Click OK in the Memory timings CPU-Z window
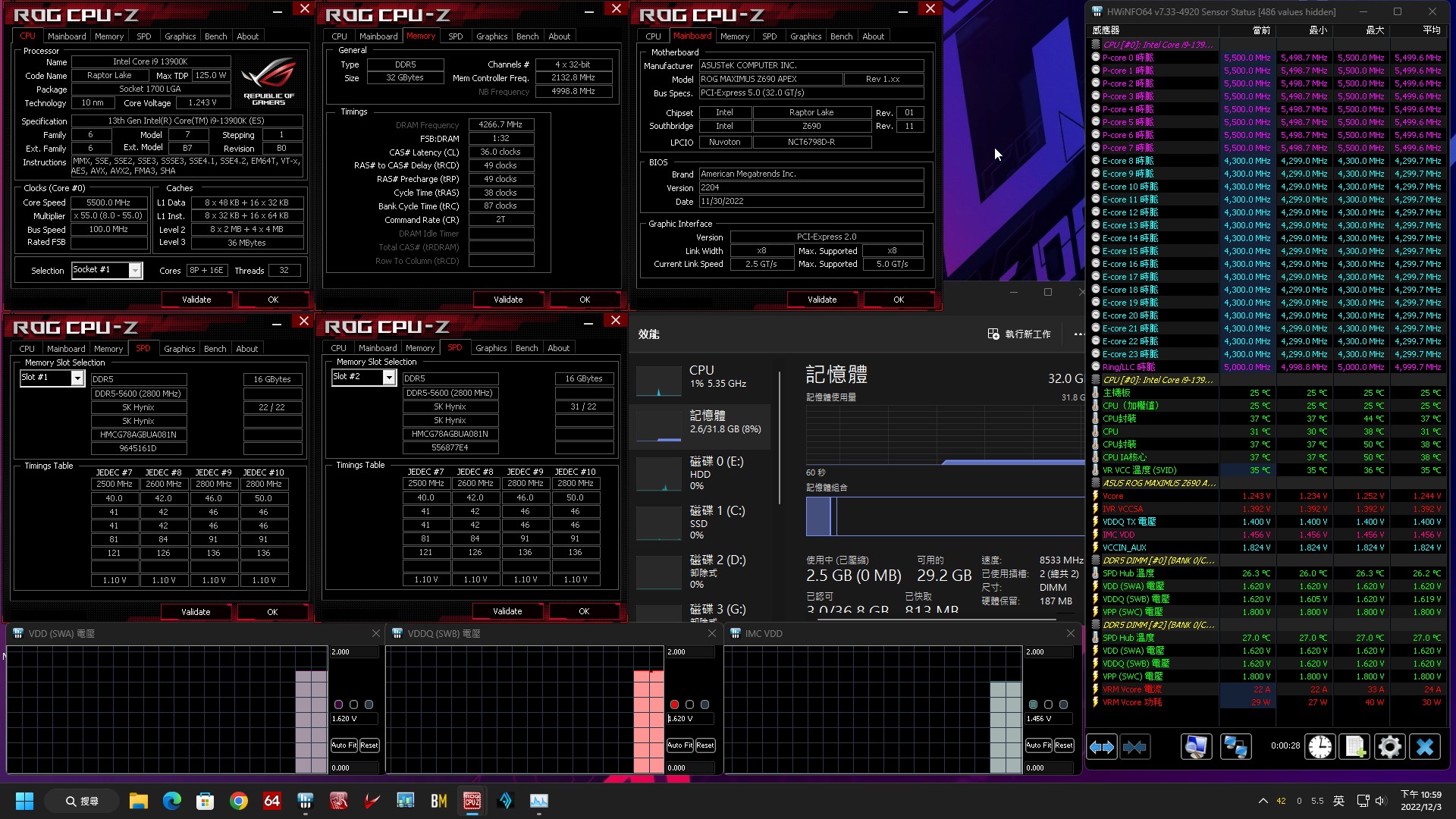This screenshot has width=1456, height=819. (x=585, y=300)
